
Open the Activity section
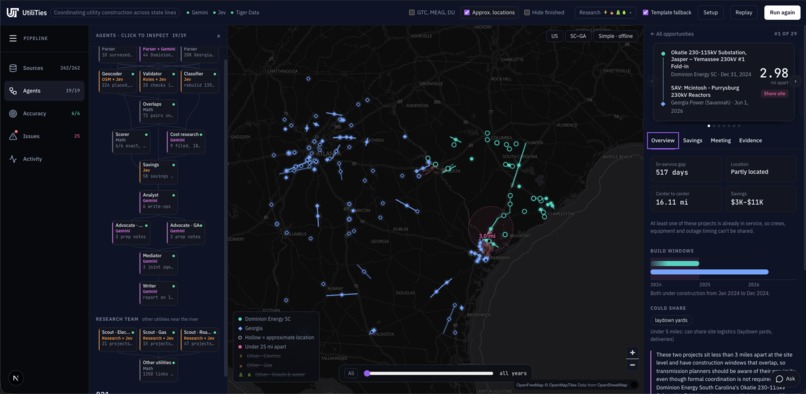point(44,159)
